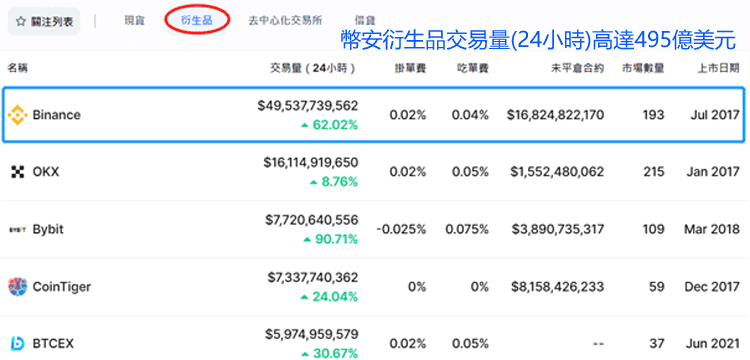Click CoinTiger 24.04% change value
The image size is (750, 360).
coord(335,297)
